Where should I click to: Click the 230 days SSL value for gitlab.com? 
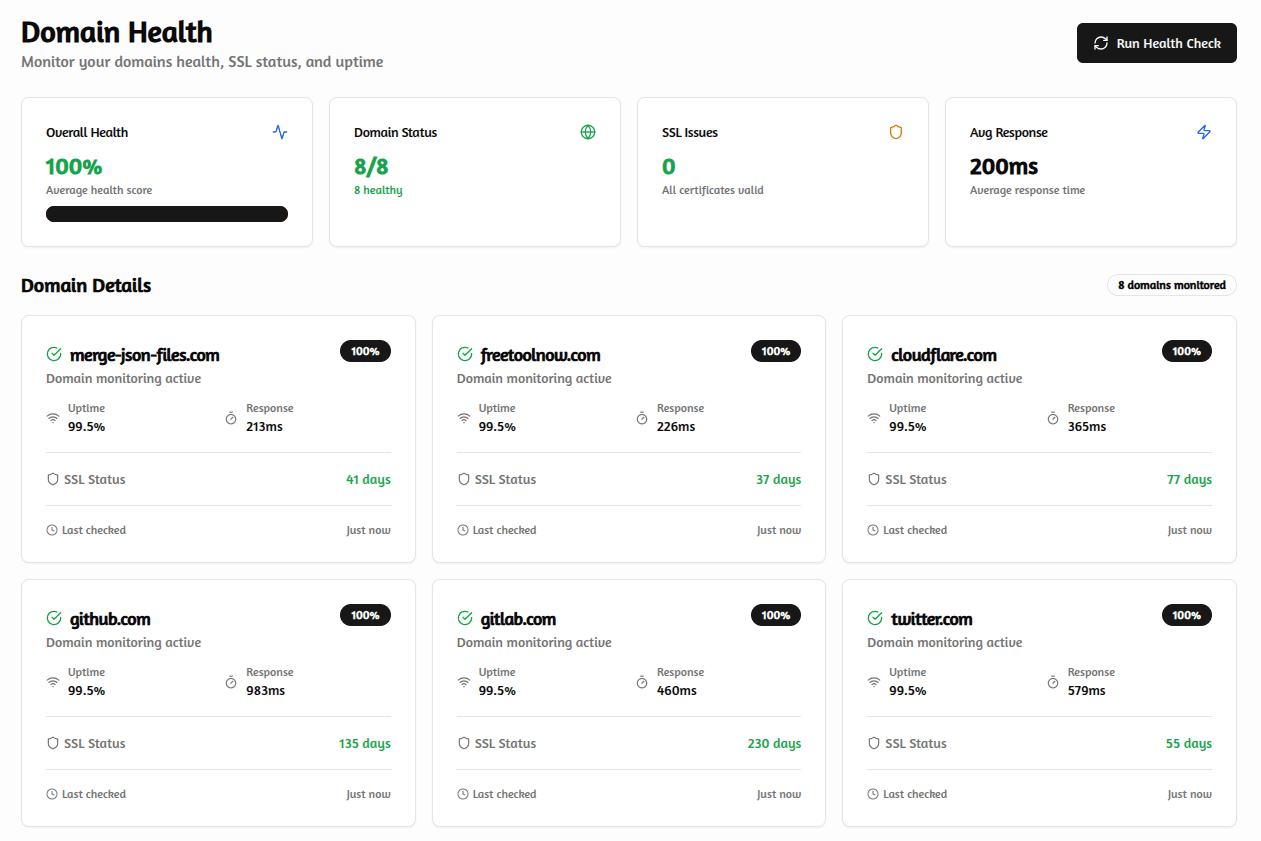coord(774,743)
